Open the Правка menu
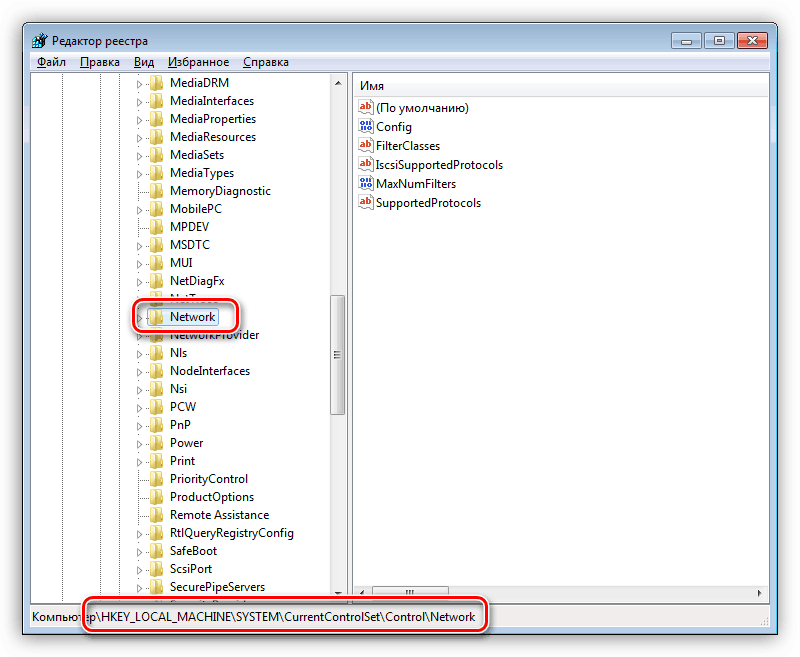This screenshot has width=800, height=657. tap(99, 61)
